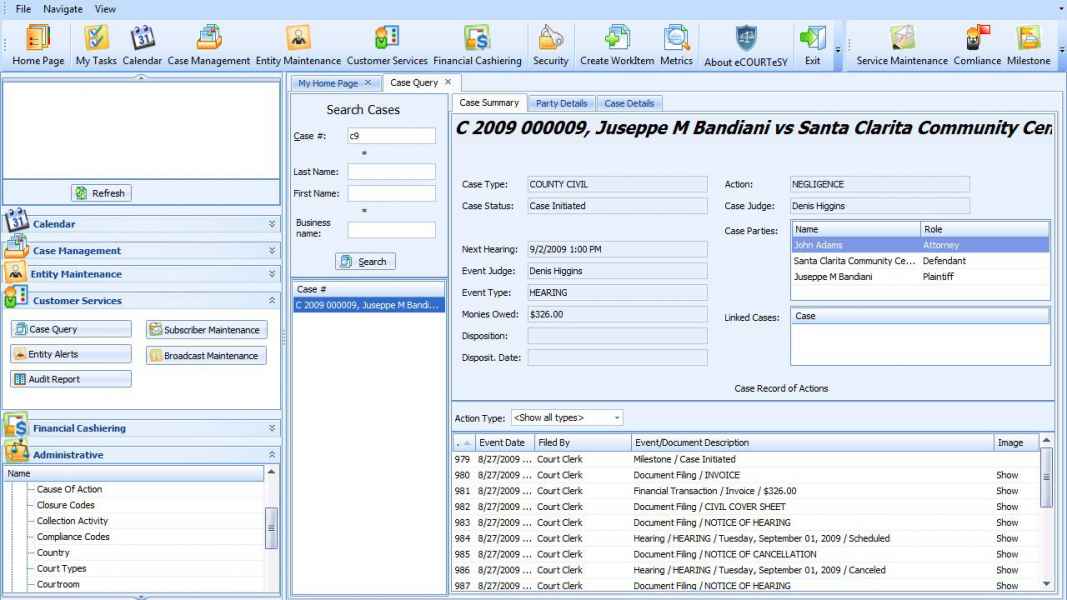Image resolution: width=1067 pixels, height=600 pixels.
Task: Close the Case Query tab
Action: coord(447,82)
